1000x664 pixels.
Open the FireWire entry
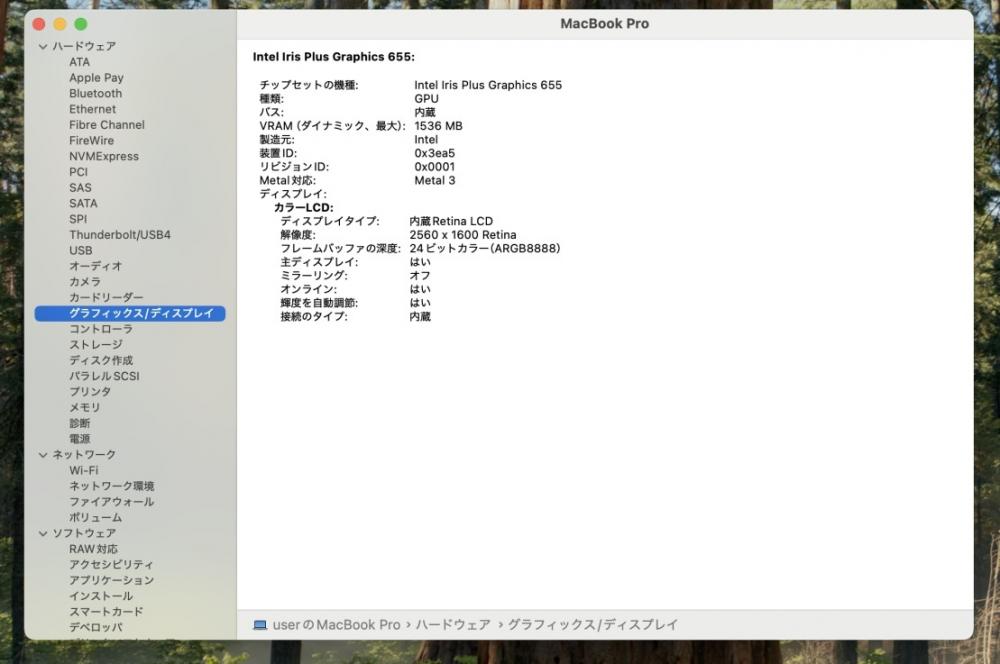click(92, 140)
